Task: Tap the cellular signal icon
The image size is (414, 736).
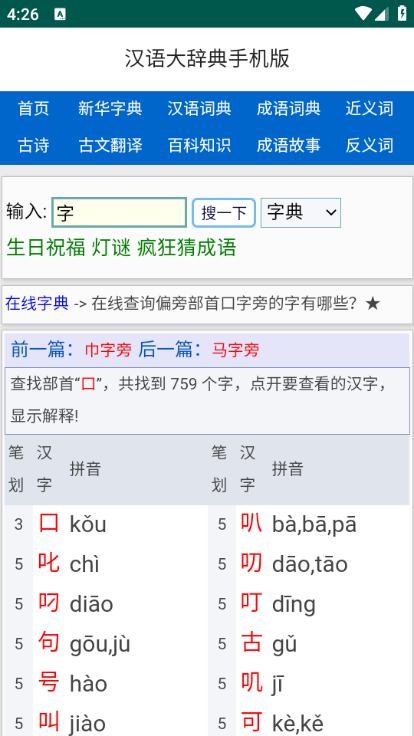Action: click(x=381, y=14)
